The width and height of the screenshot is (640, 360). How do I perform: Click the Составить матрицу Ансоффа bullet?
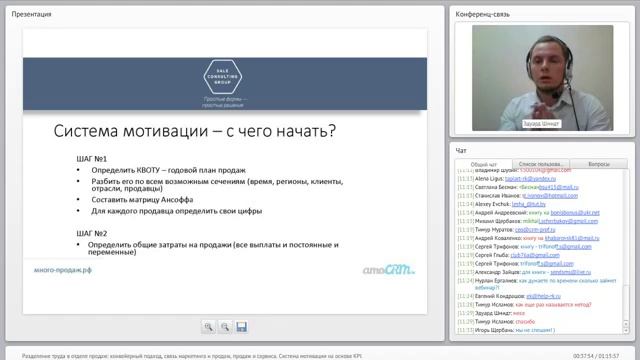click(142, 200)
